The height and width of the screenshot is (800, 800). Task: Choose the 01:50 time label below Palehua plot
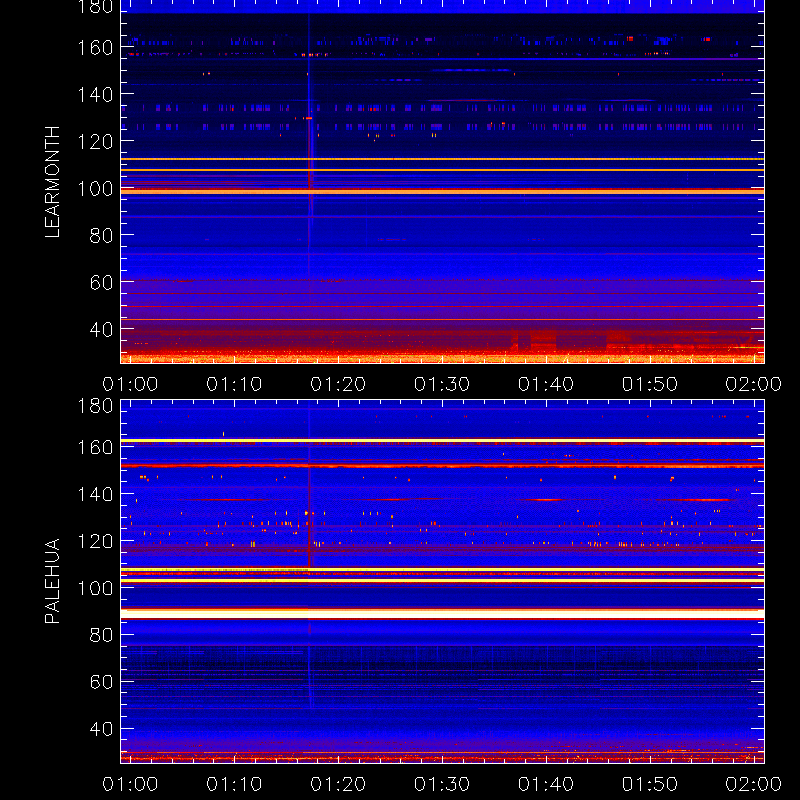(x=649, y=784)
